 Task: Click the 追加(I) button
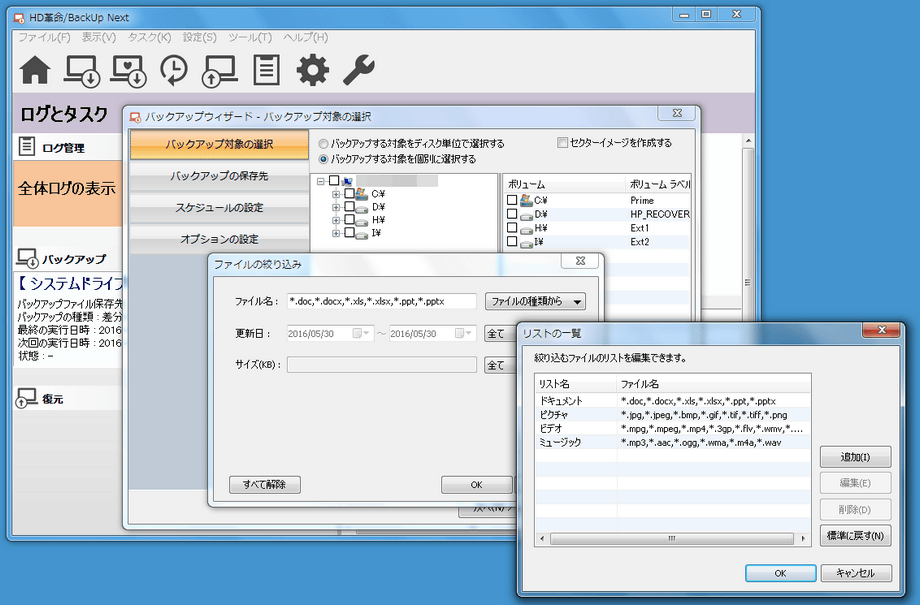pyautogui.click(x=855, y=457)
